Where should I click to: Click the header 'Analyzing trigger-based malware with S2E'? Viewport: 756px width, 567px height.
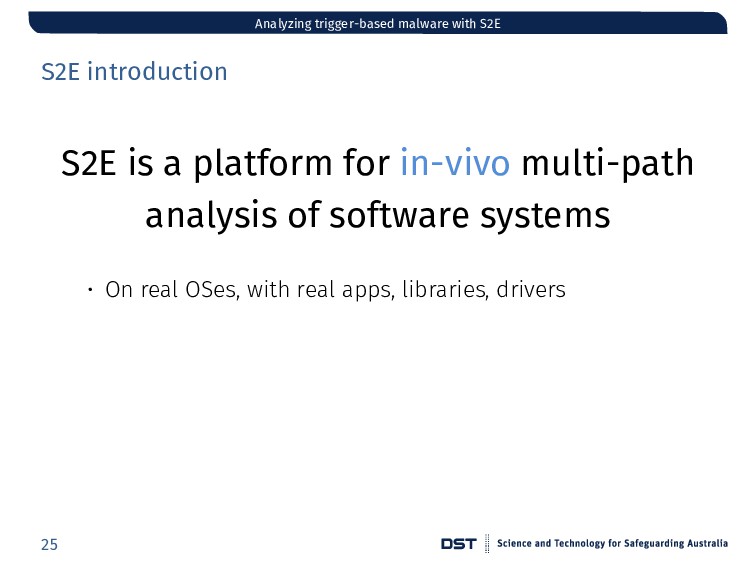point(378,24)
